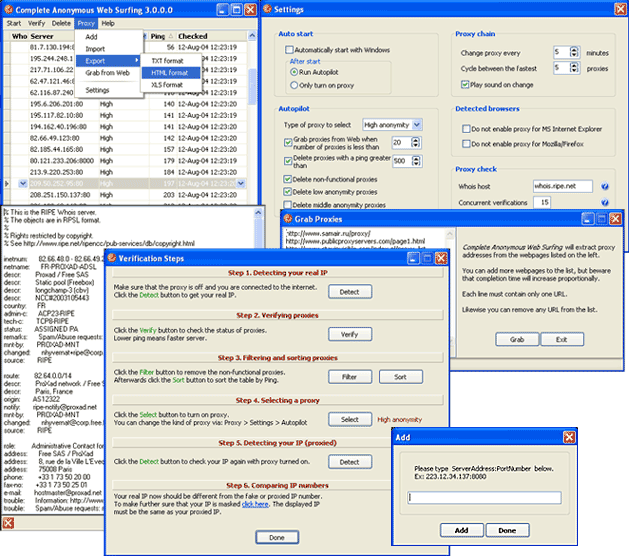This screenshot has width=629, height=556.
Task: Click Exit button in Grab Proxies
Action: click(562, 339)
